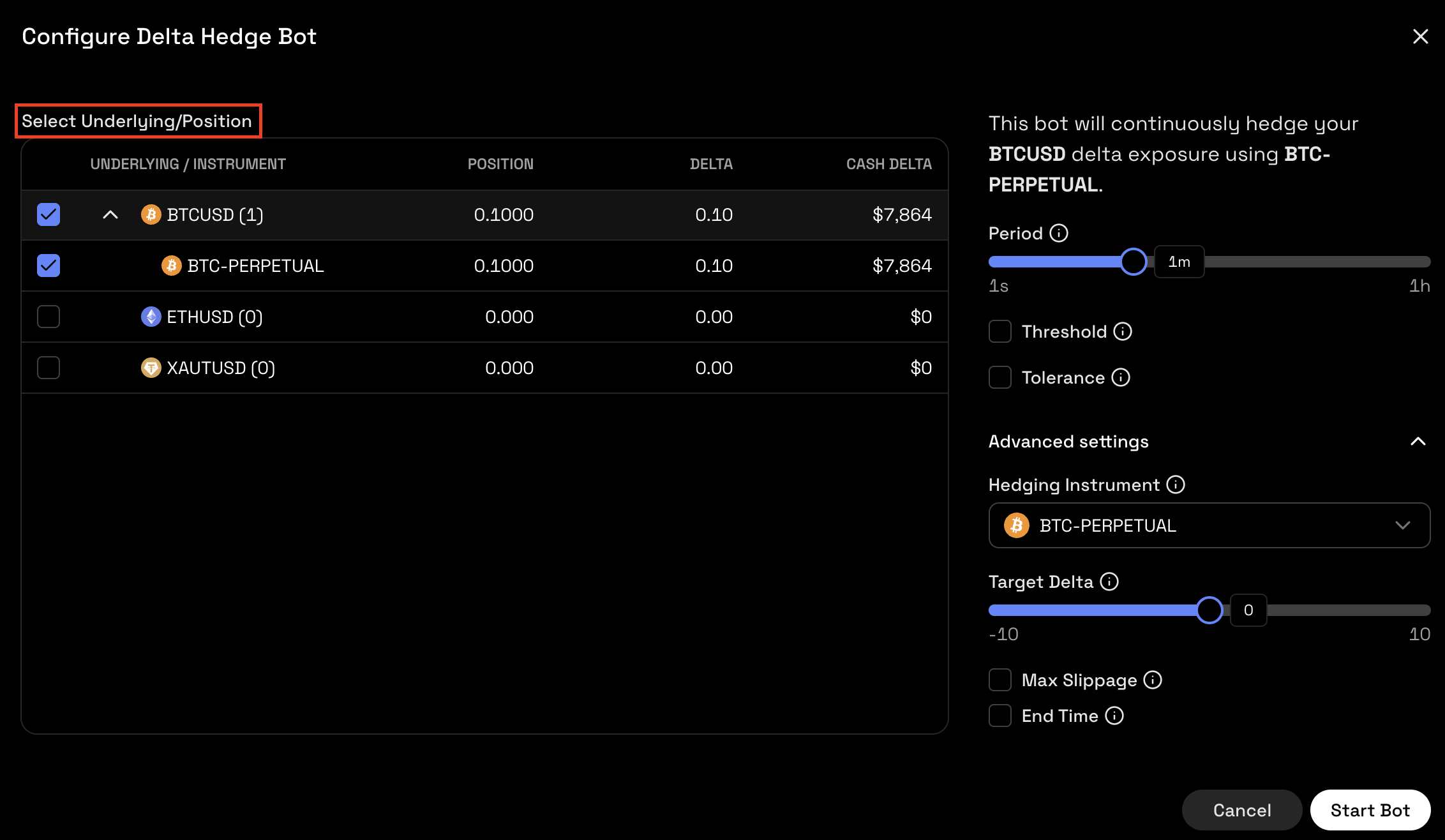Click the Period slider handle
Viewport: 1445px width, 840px height.
tap(1134, 262)
